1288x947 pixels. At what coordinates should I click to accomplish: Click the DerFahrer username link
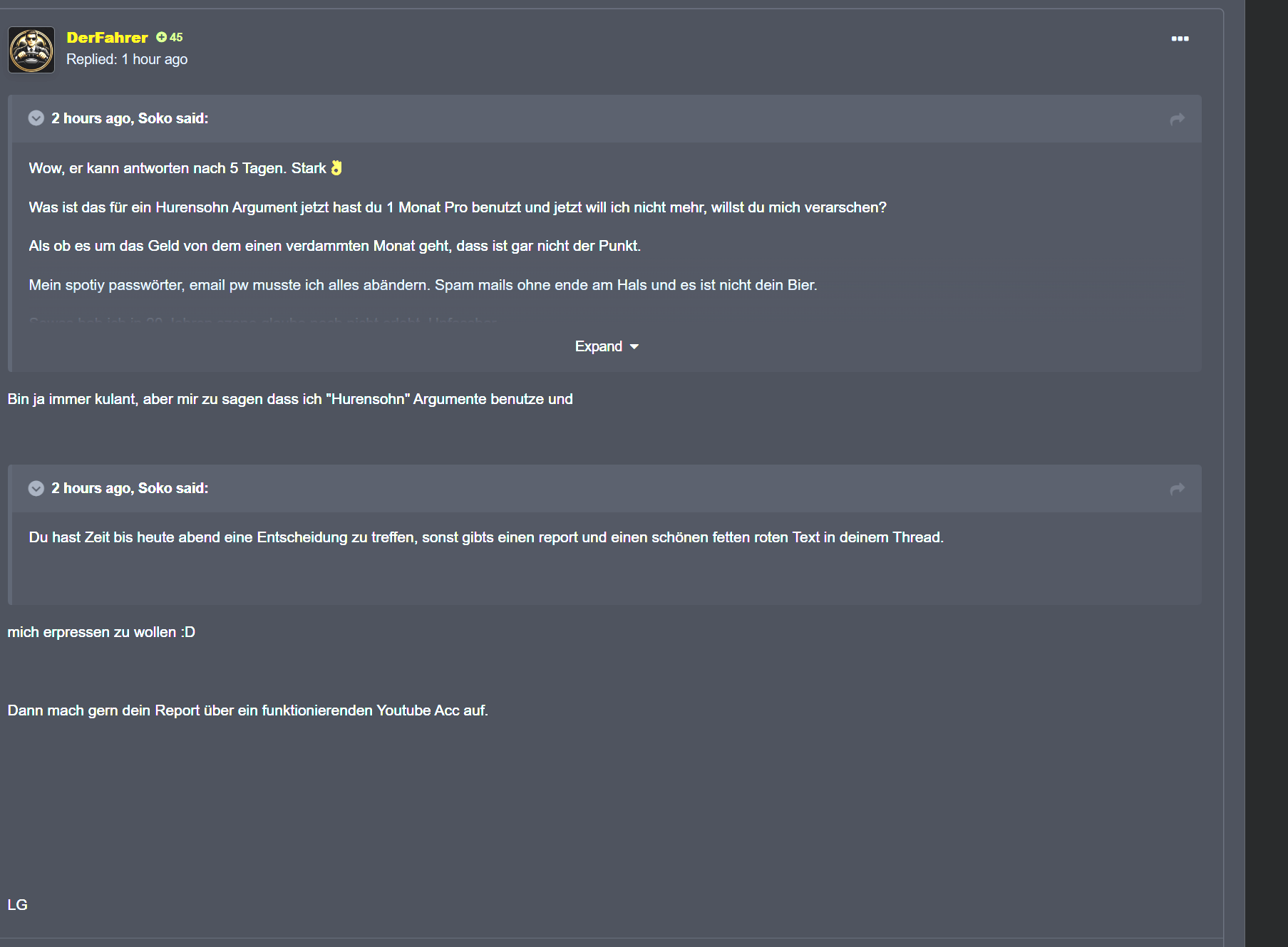click(x=107, y=37)
